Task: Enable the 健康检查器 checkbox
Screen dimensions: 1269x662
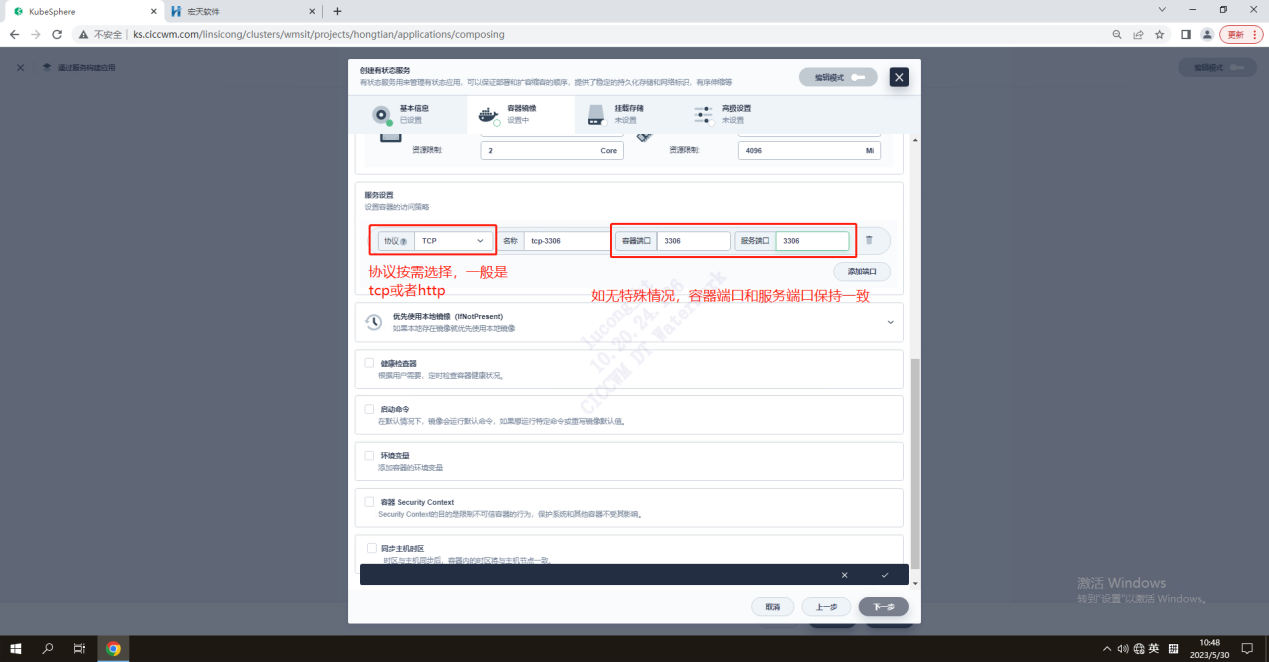Action: coord(370,363)
